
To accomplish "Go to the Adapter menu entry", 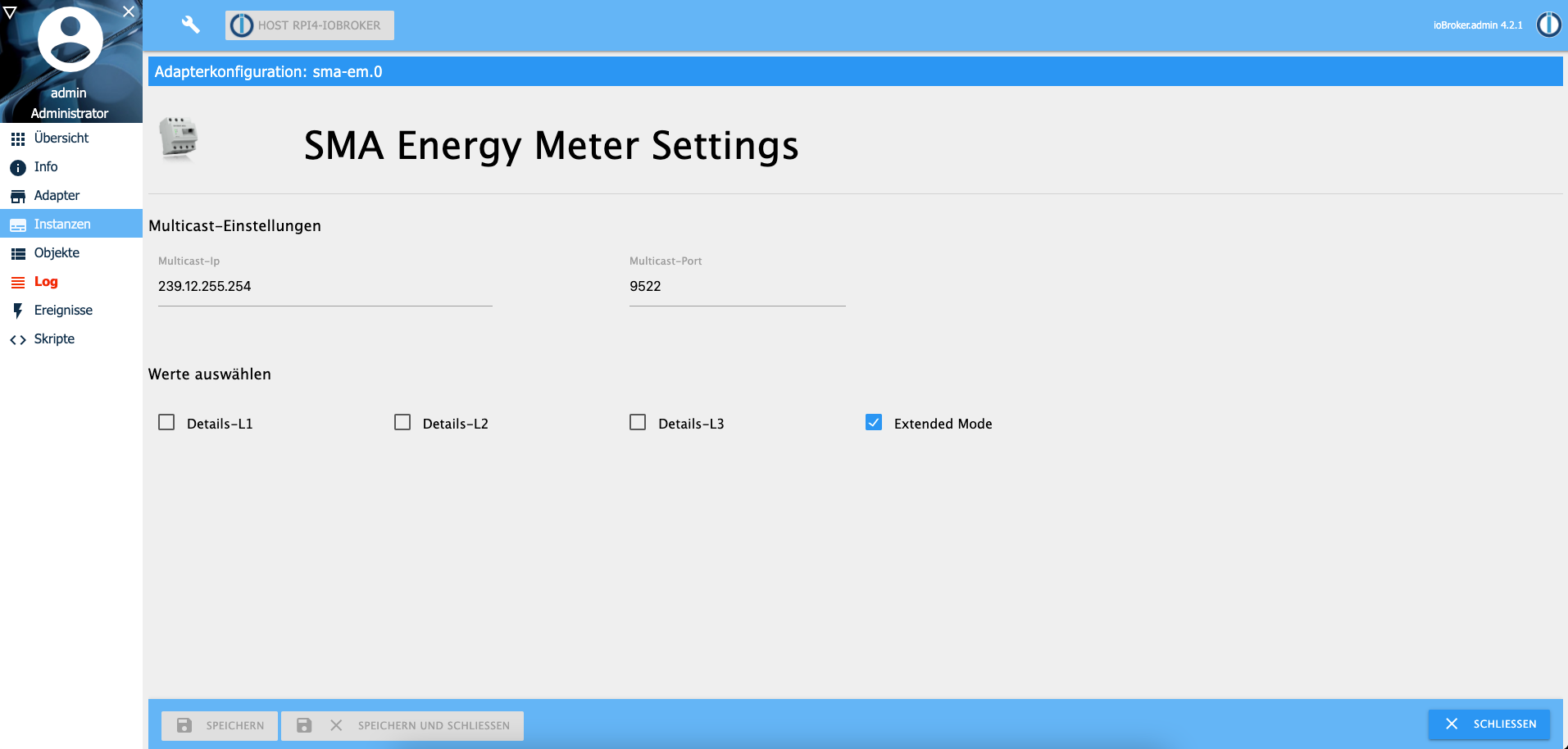I will 71,195.
